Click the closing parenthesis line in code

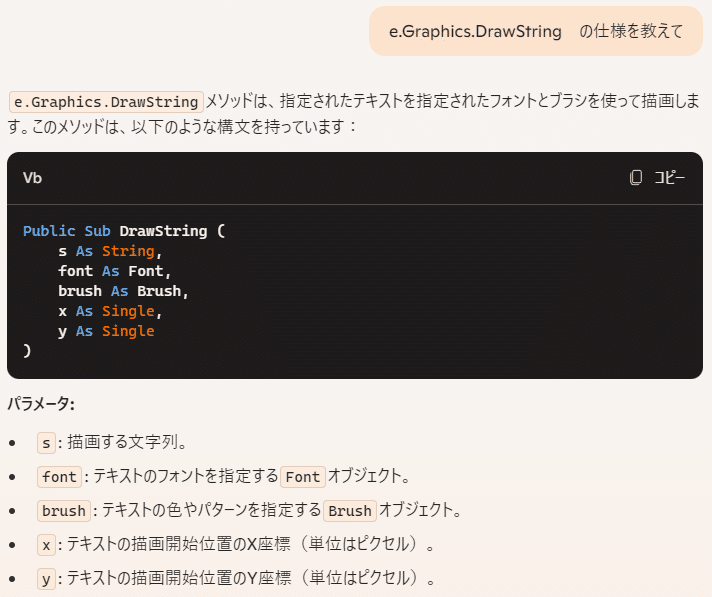27,351
